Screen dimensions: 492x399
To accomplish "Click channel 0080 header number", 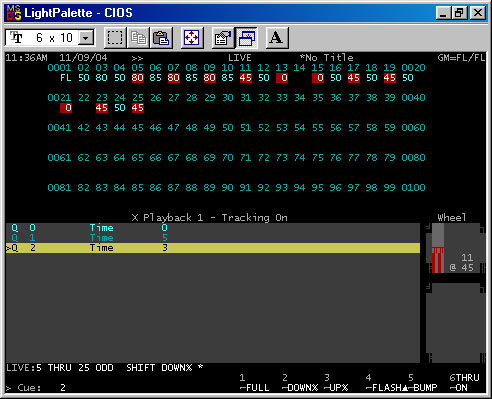I will tap(413, 158).
